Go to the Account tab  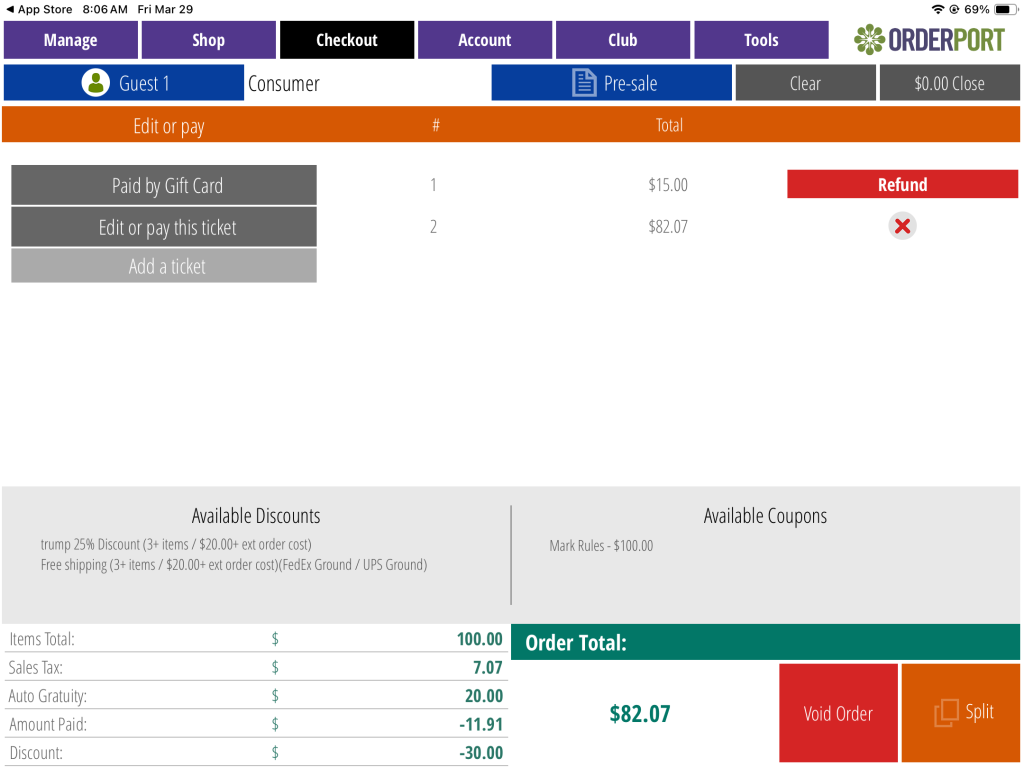[x=485, y=40]
